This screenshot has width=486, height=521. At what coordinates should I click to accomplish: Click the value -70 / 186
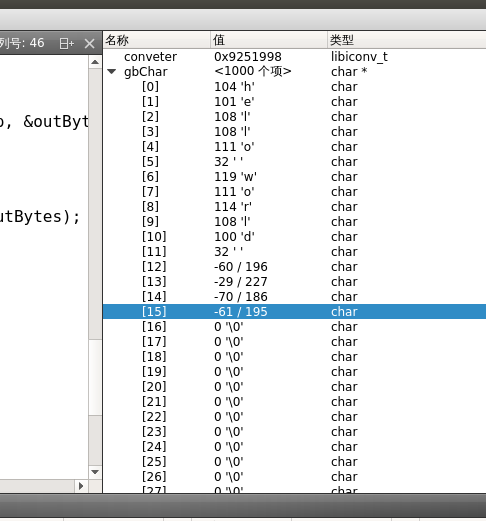tap(241, 297)
